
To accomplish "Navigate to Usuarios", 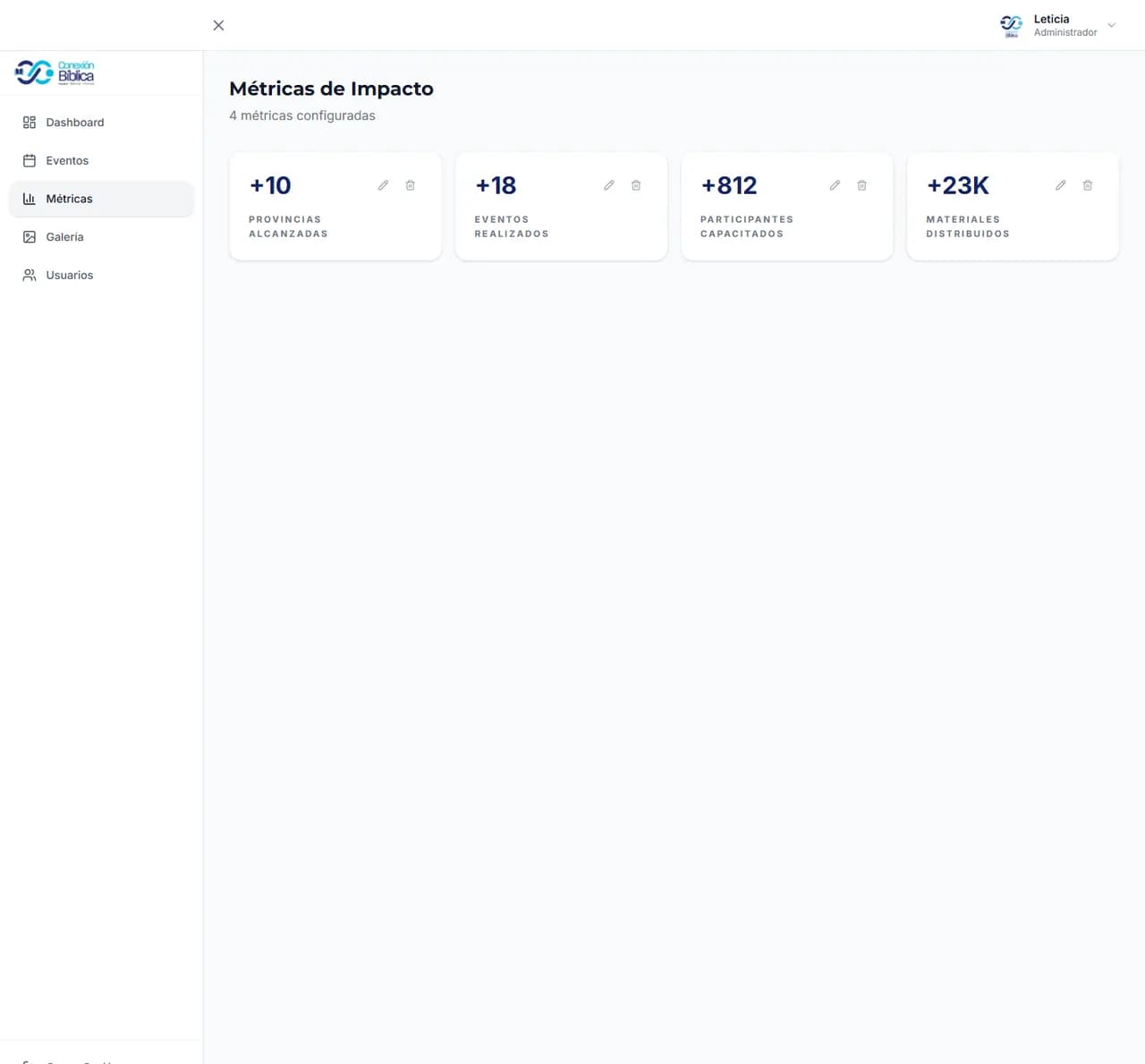I will pos(101,276).
